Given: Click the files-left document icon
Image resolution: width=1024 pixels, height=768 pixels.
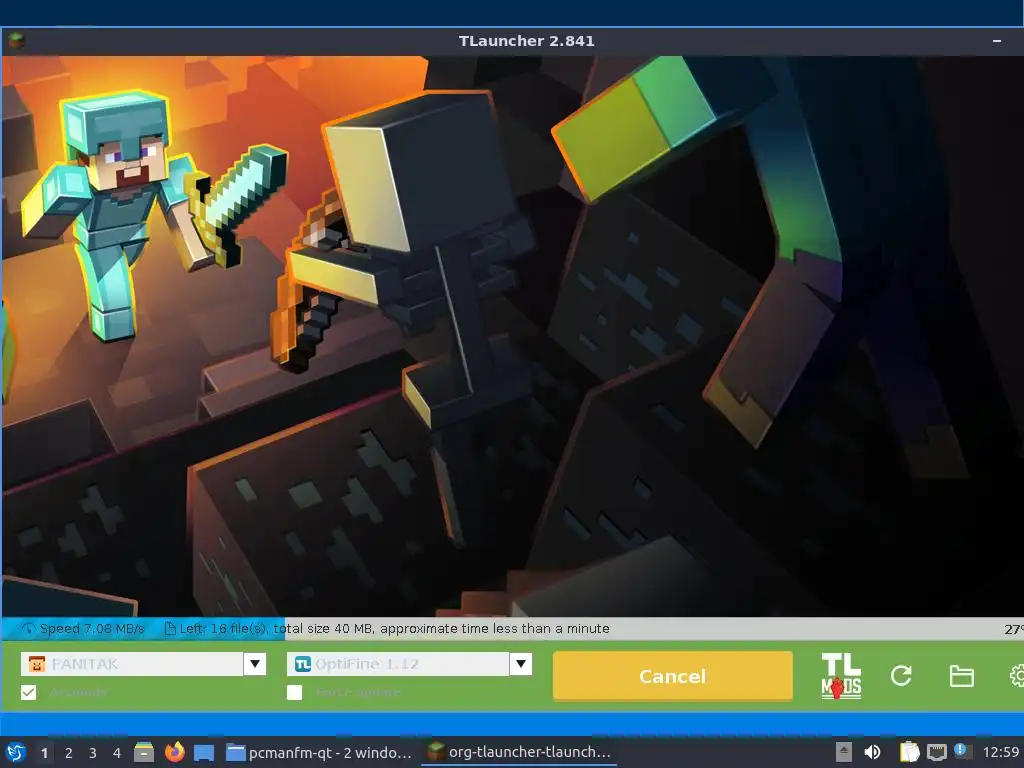Looking at the screenshot, I should tap(170, 628).
